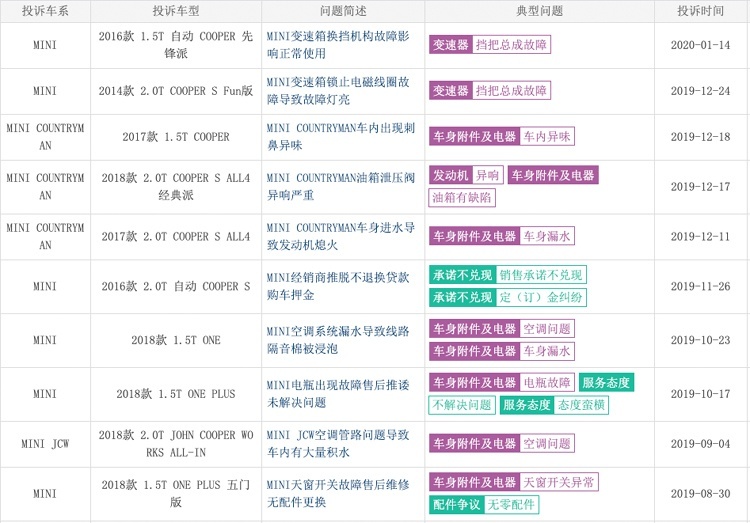Click date 2019-11-26

700,286
